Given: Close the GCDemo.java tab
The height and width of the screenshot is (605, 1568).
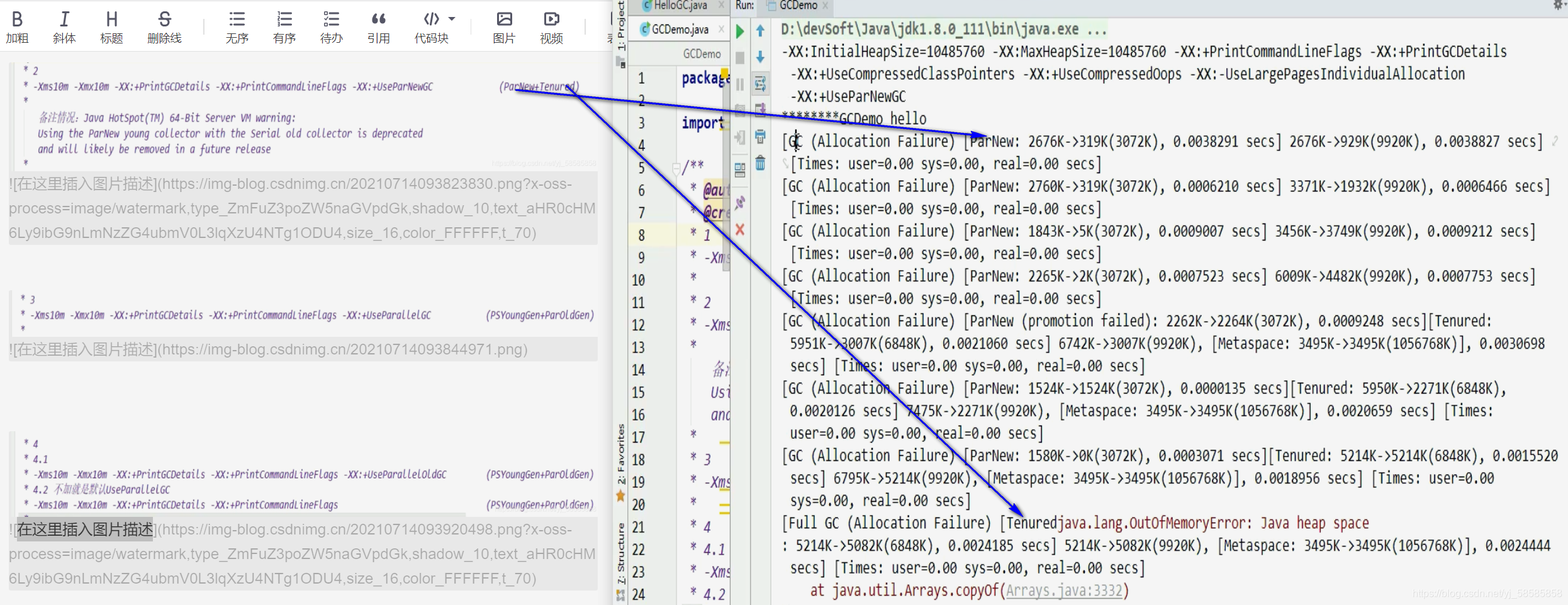Looking at the screenshot, I should click(x=721, y=29).
